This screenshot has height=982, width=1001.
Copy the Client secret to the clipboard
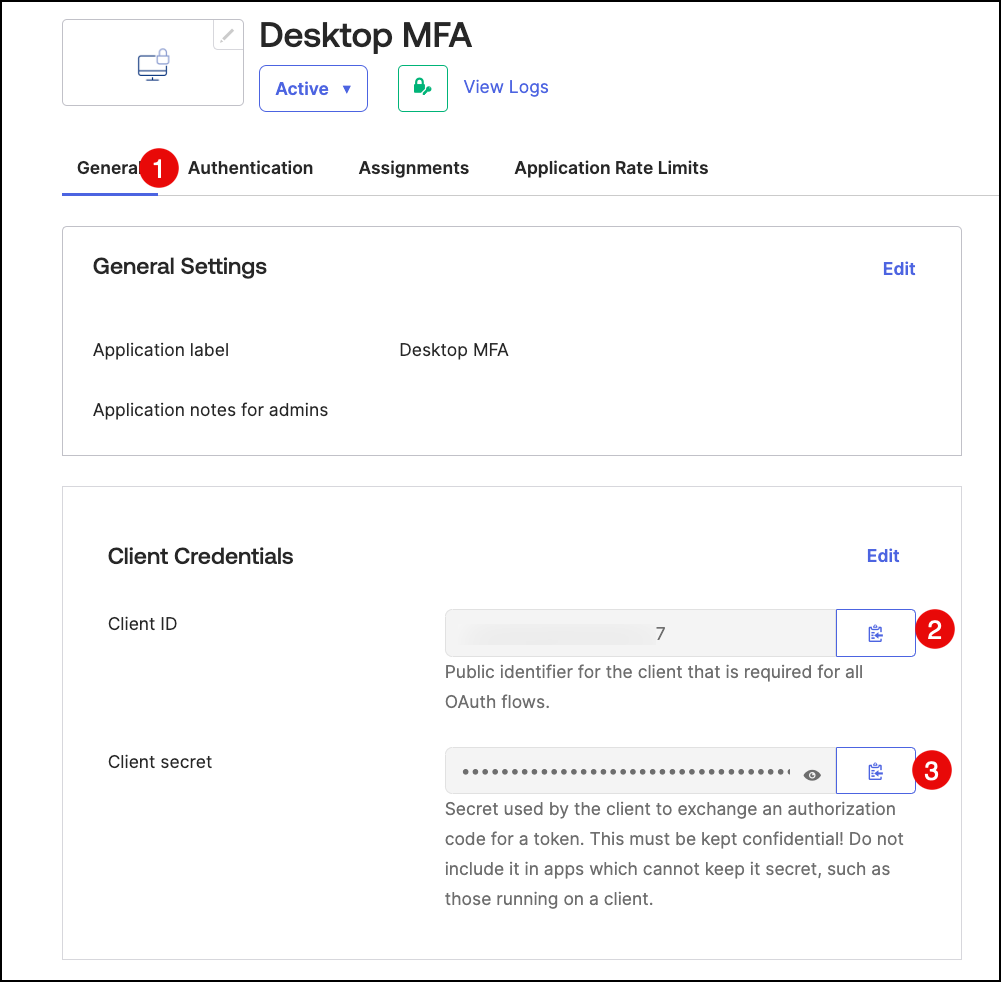(875, 771)
